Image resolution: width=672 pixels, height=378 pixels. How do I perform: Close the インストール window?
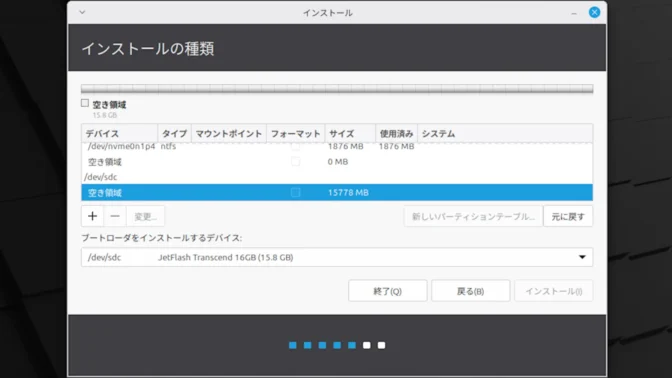point(594,12)
